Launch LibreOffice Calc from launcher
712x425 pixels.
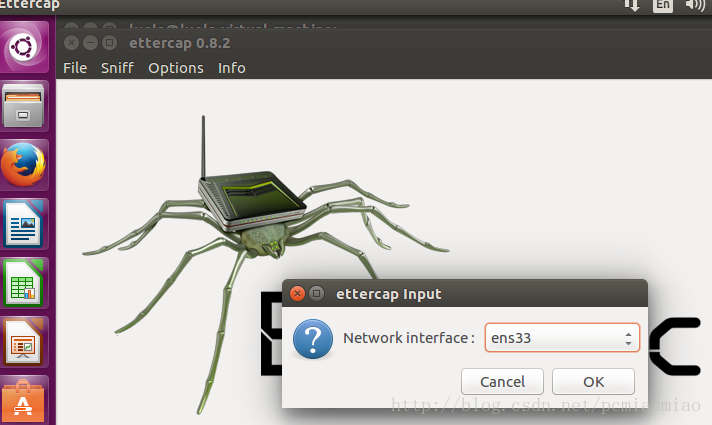tap(23, 283)
